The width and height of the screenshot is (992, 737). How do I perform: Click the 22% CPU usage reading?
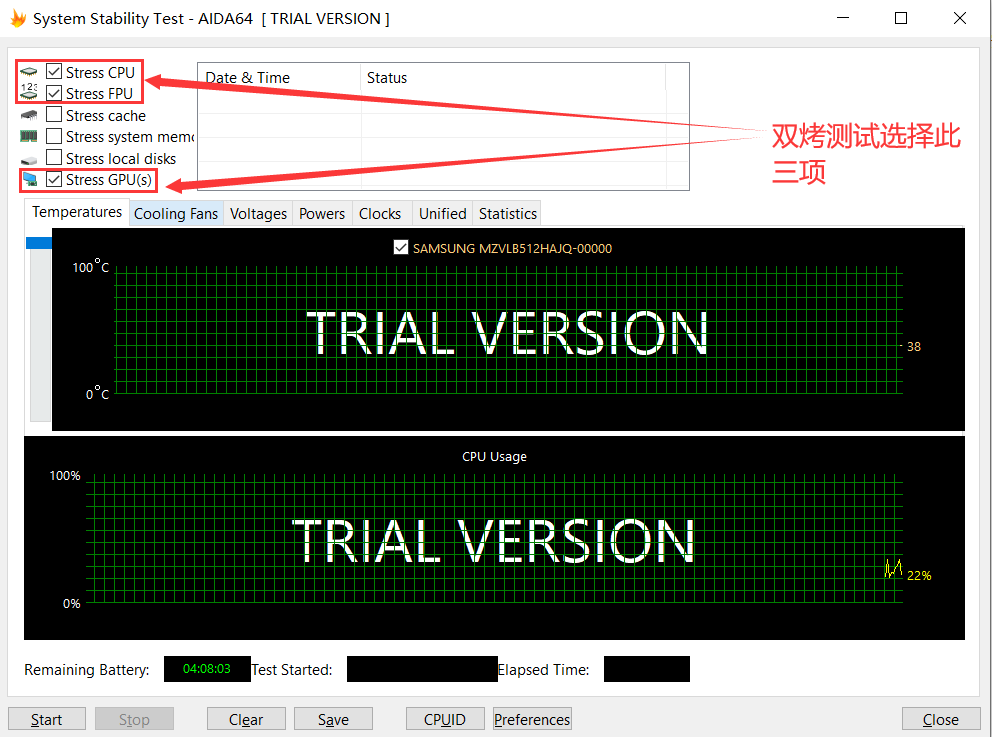(919, 576)
